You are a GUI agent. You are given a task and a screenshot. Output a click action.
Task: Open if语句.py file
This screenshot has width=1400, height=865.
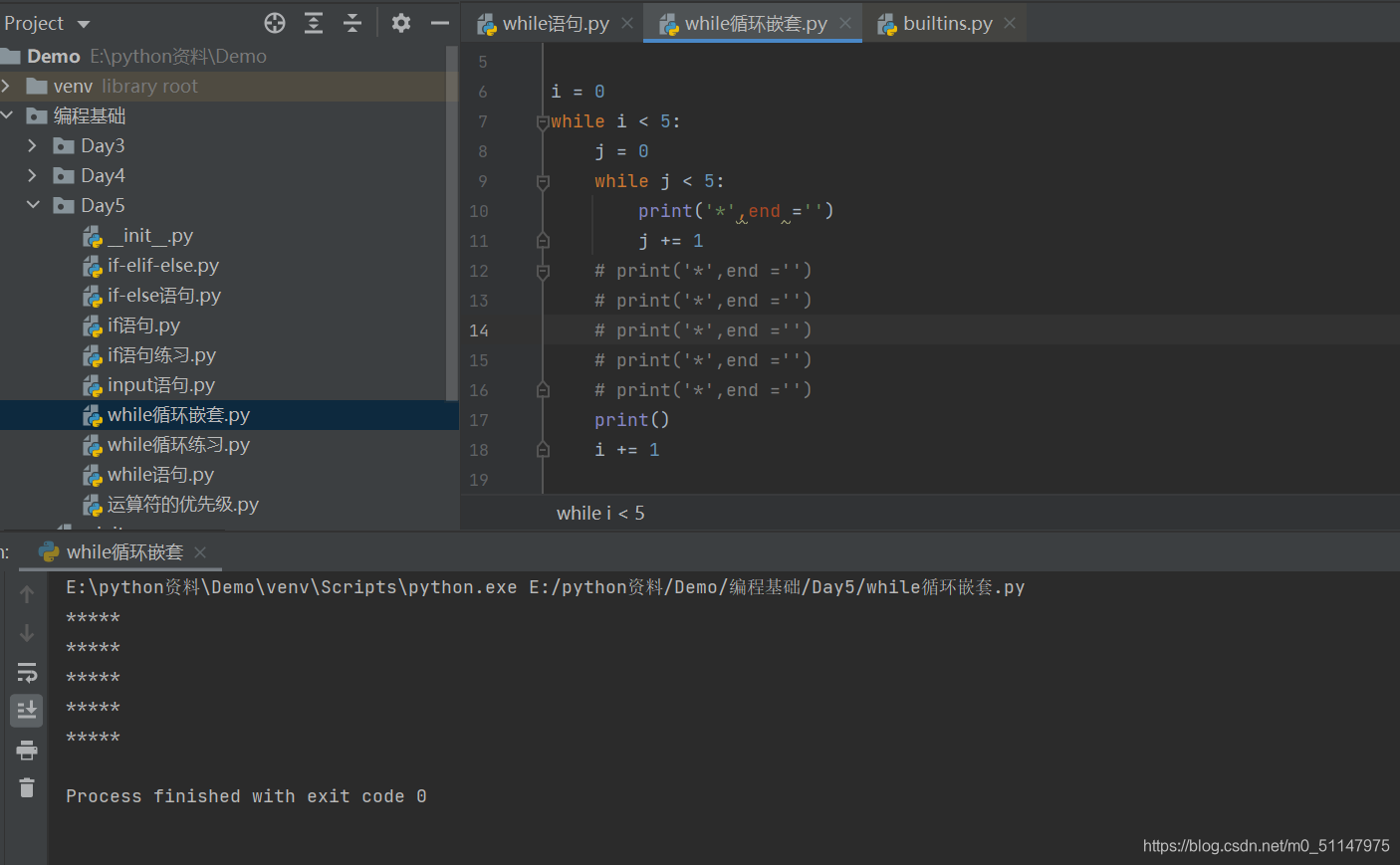pos(131,325)
